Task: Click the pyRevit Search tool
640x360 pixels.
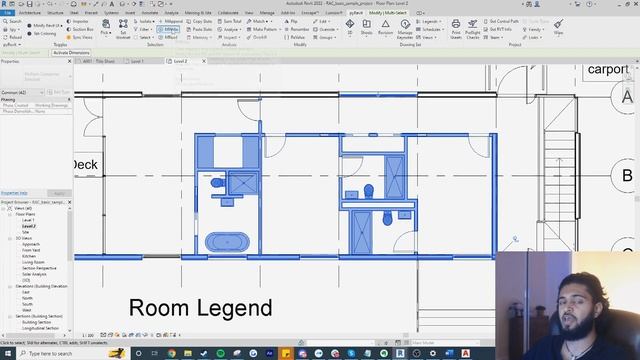Action: click(x=12, y=21)
